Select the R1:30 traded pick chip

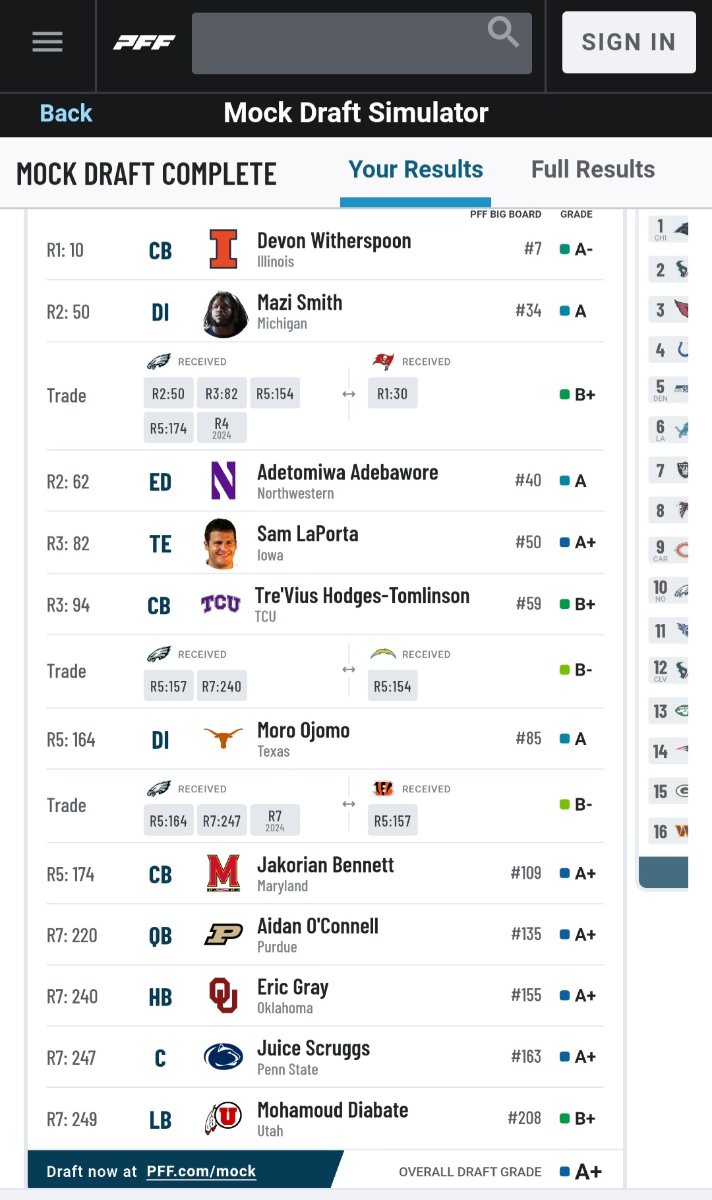(x=392, y=394)
